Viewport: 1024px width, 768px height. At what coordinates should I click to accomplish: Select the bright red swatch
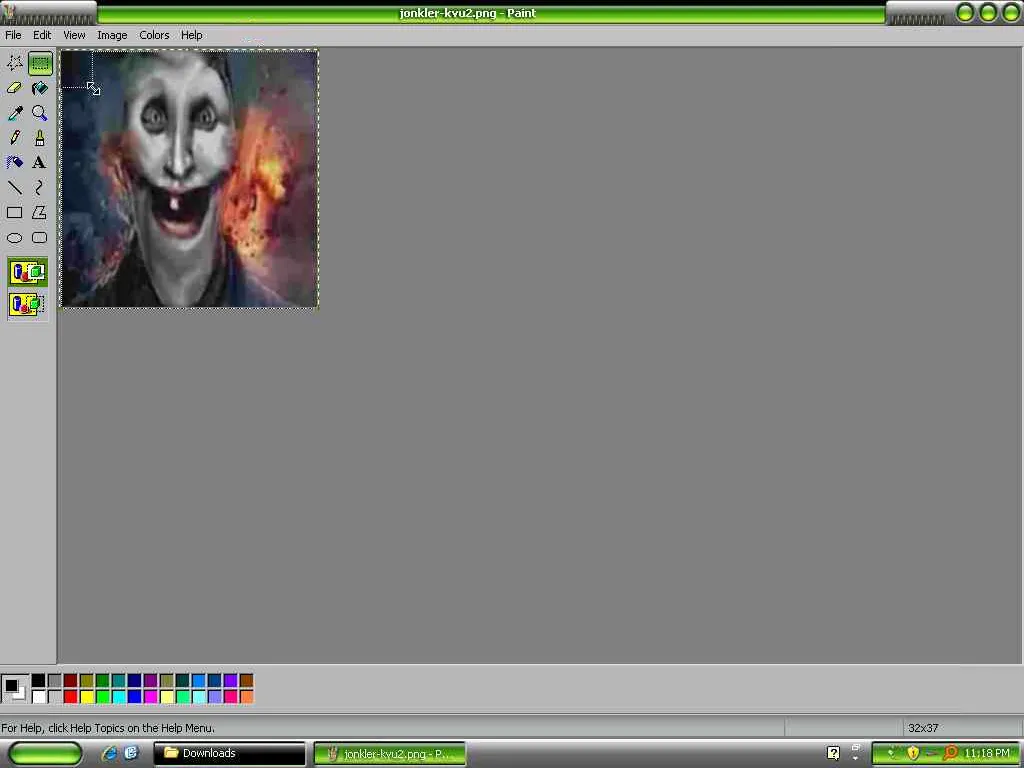click(x=71, y=697)
